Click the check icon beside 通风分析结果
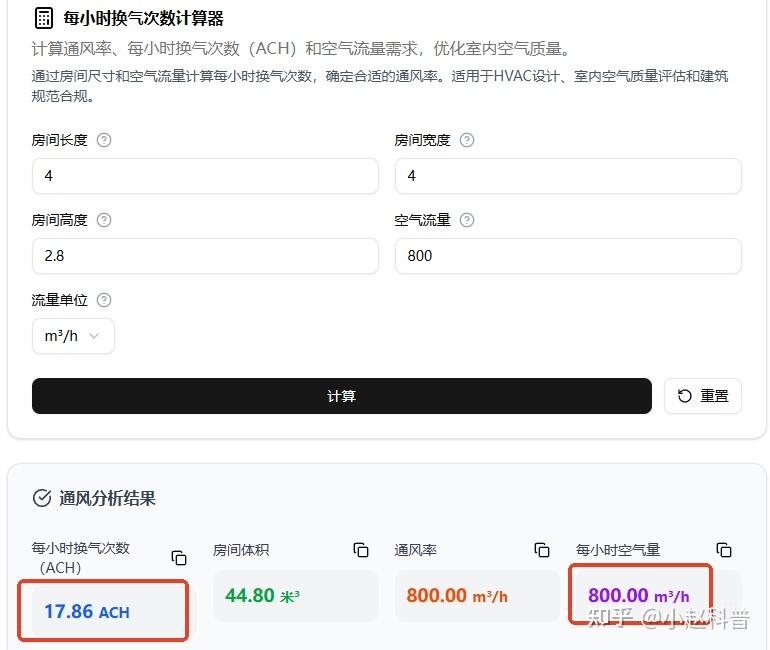The height and width of the screenshot is (650, 770). [42, 498]
